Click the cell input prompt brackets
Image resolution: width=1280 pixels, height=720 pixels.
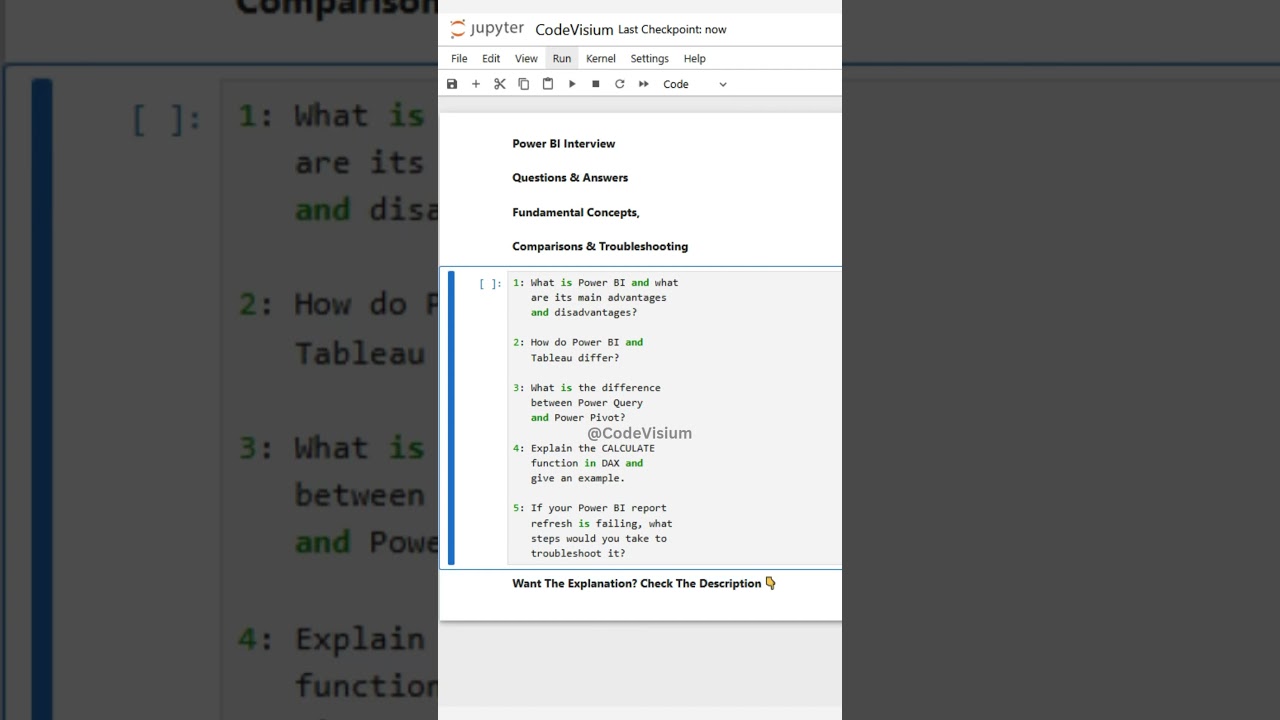coord(490,284)
